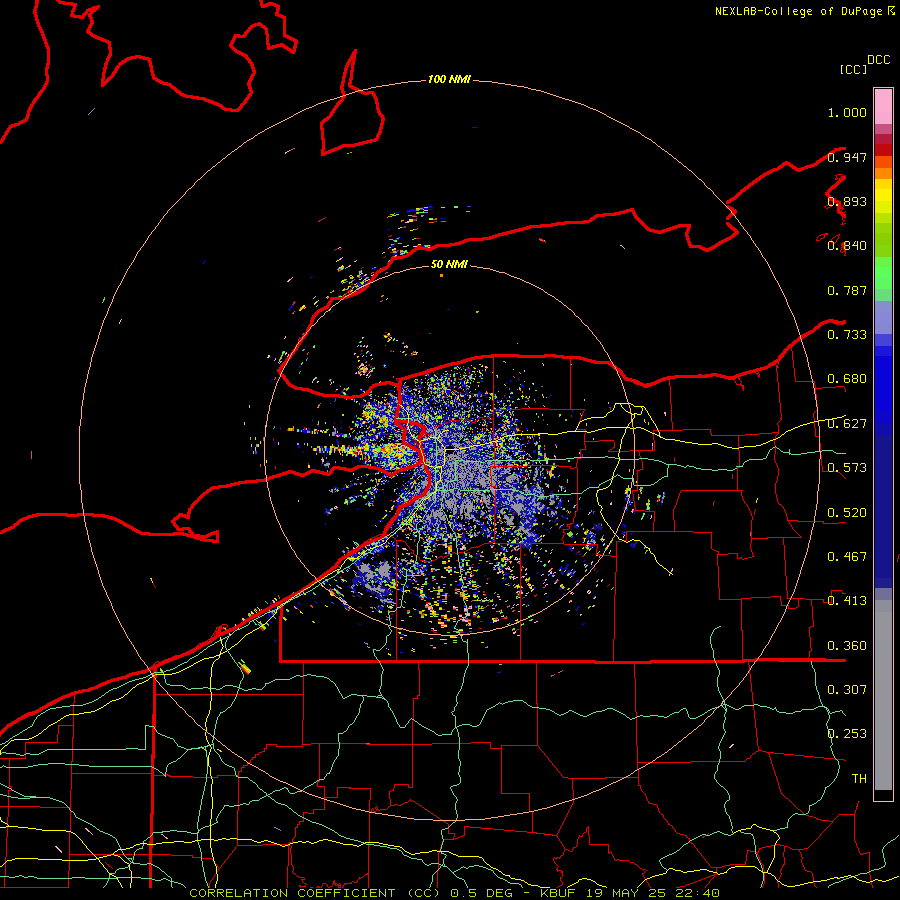
Task: Click the 0.893 legend value
Action: coord(847,201)
